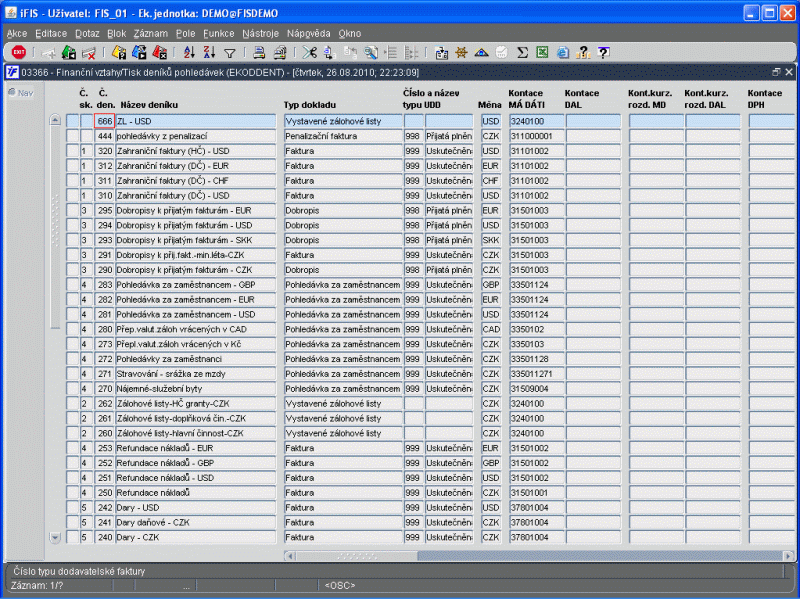Click the copy toolbar icon
This screenshot has height=599, width=800.
pos(329,53)
